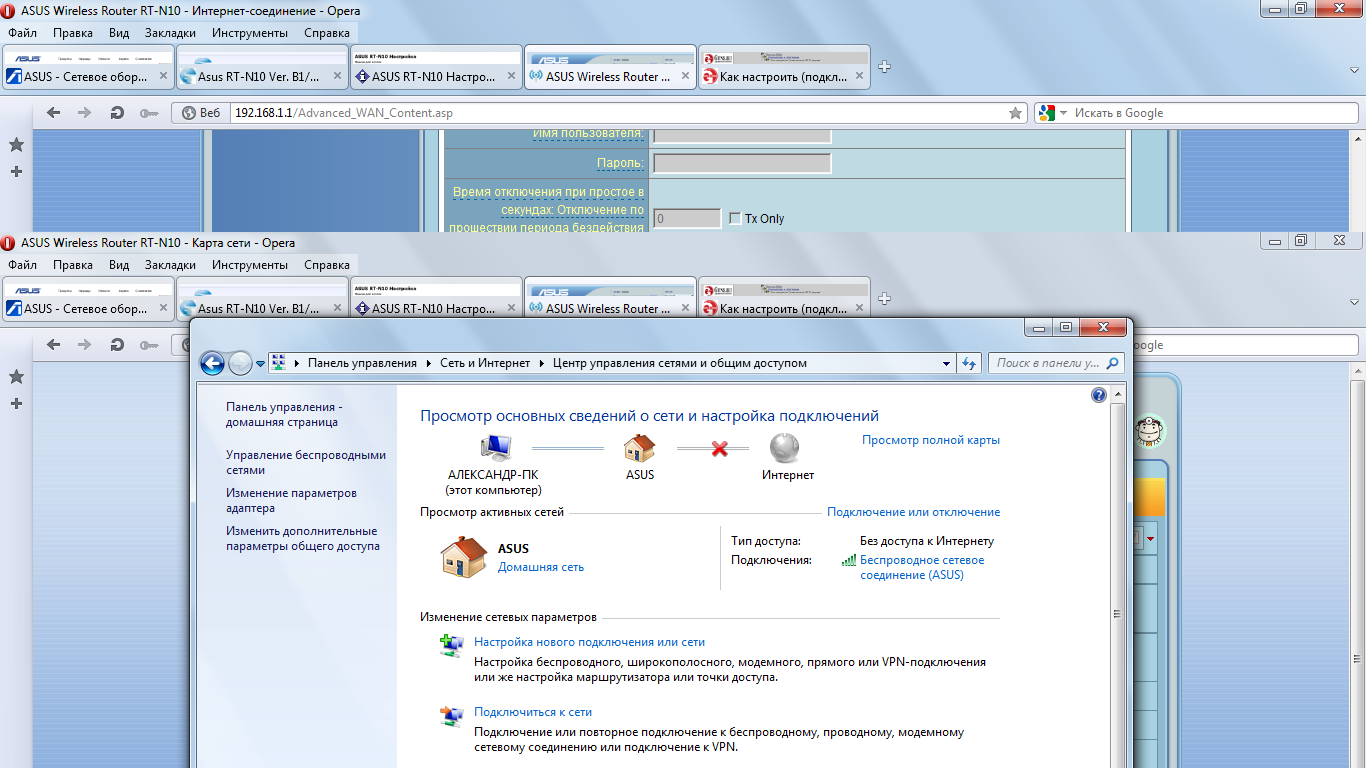Click the ASUS house icon in network map
Image resolution: width=1366 pixels, height=768 pixels.
[640, 447]
